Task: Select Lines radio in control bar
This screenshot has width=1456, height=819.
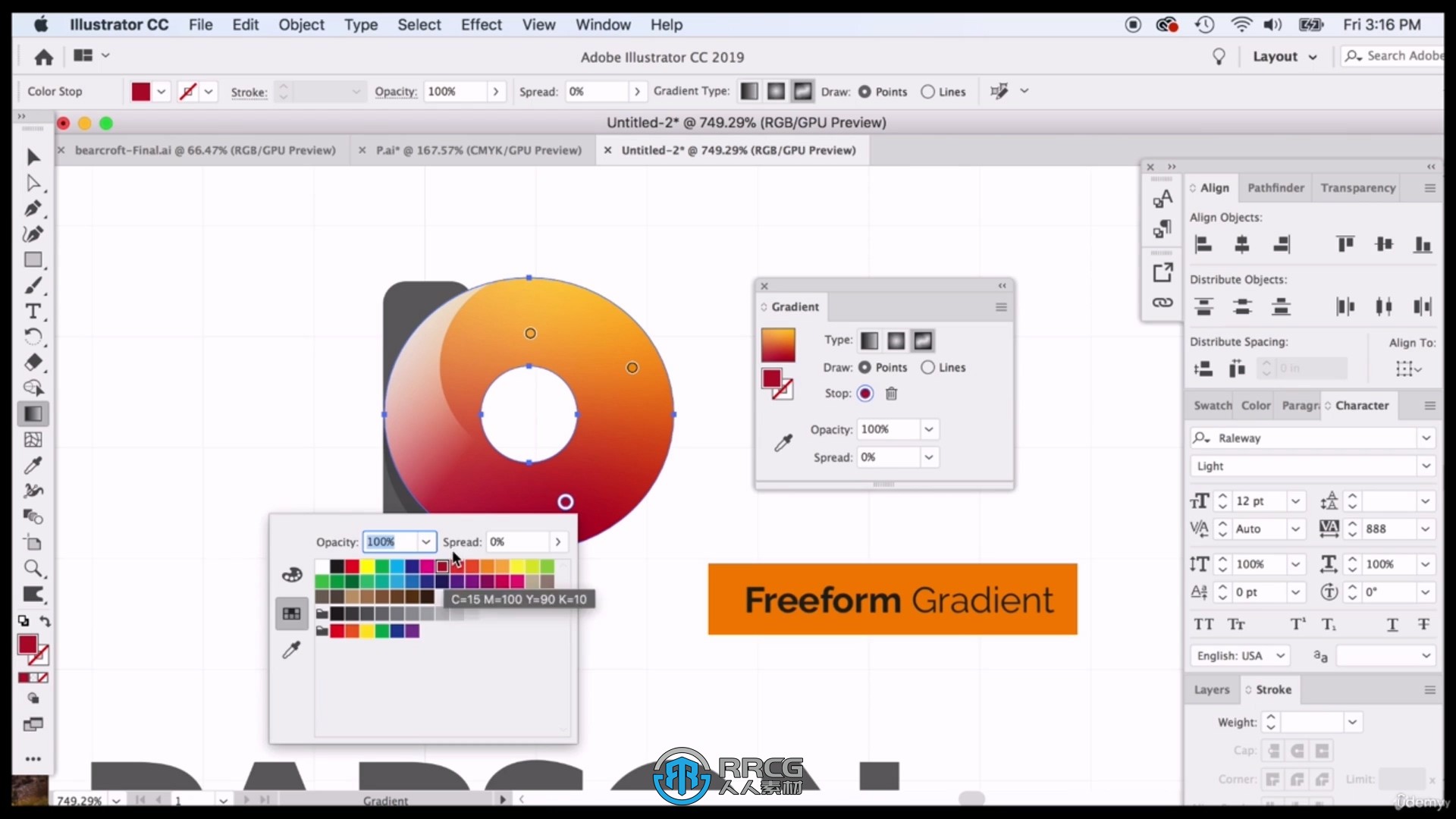Action: tap(927, 92)
